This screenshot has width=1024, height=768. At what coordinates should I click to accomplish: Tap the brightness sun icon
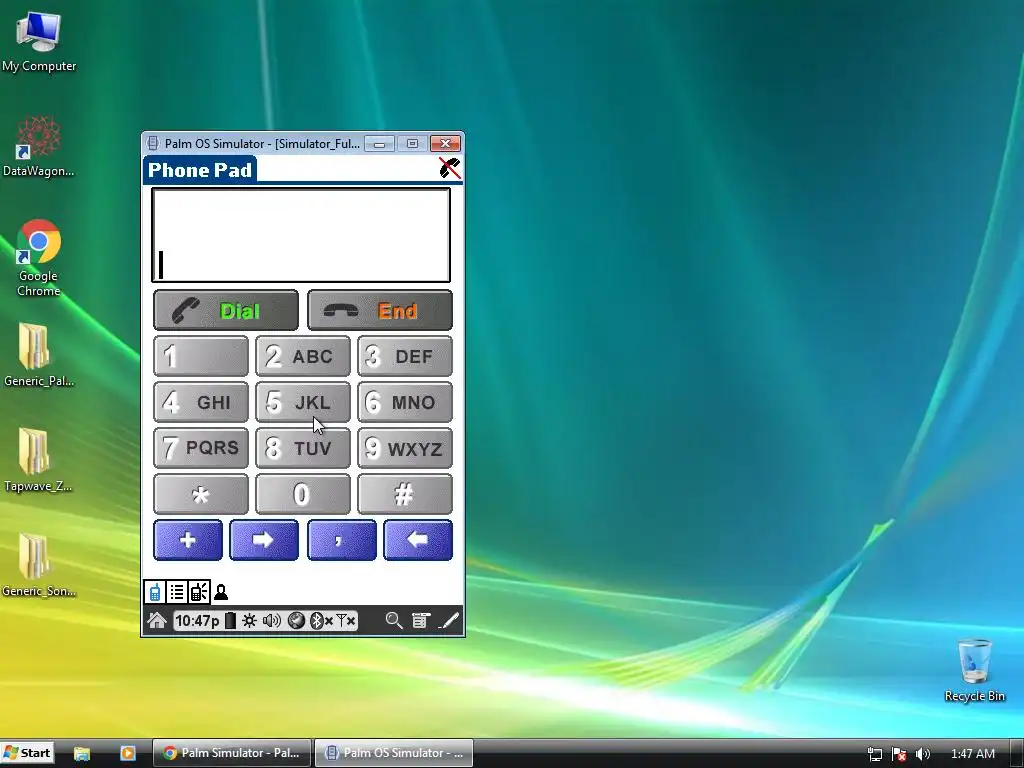tap(249, 620)
